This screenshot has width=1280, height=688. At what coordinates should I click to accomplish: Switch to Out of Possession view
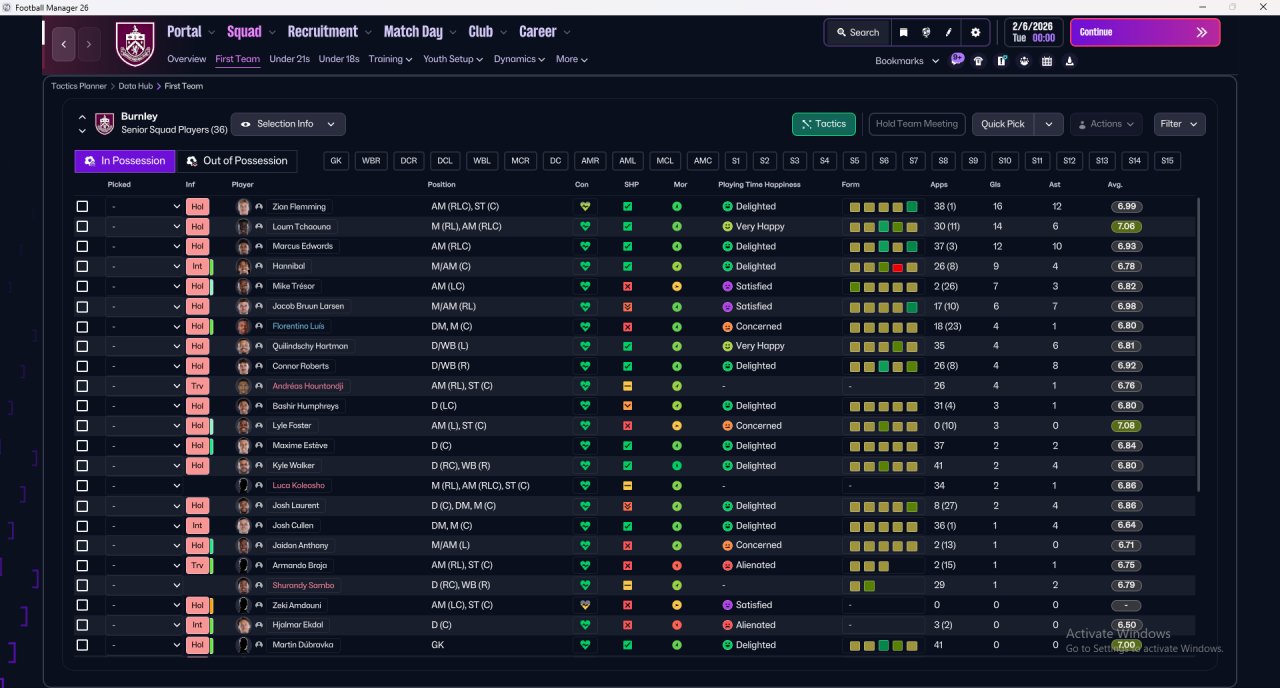tap(237, 161)
